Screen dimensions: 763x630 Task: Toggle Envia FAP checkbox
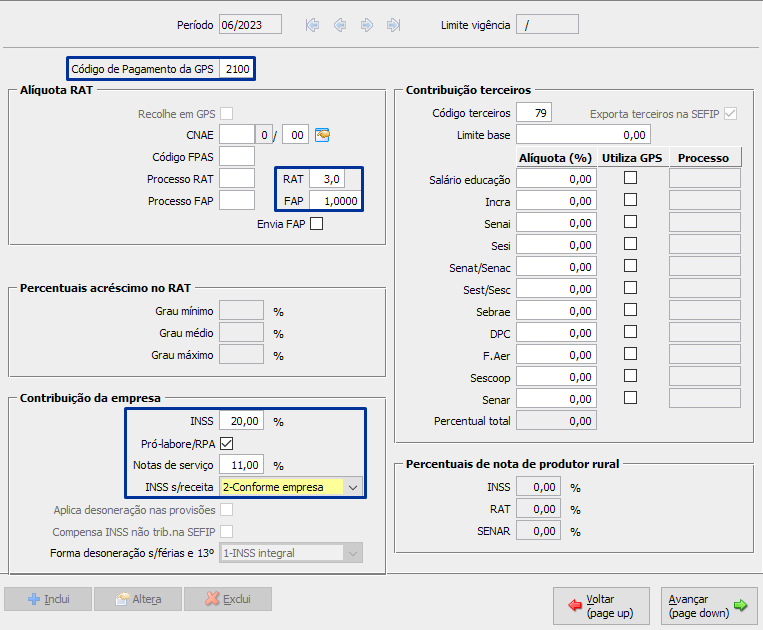pos(317,224)
